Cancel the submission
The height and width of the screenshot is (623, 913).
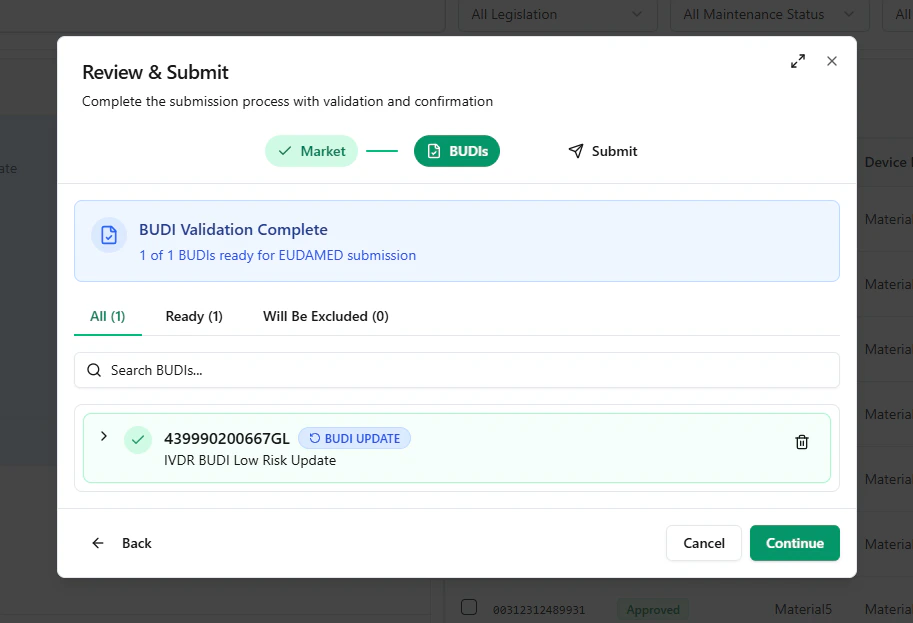tap(703, 543)
